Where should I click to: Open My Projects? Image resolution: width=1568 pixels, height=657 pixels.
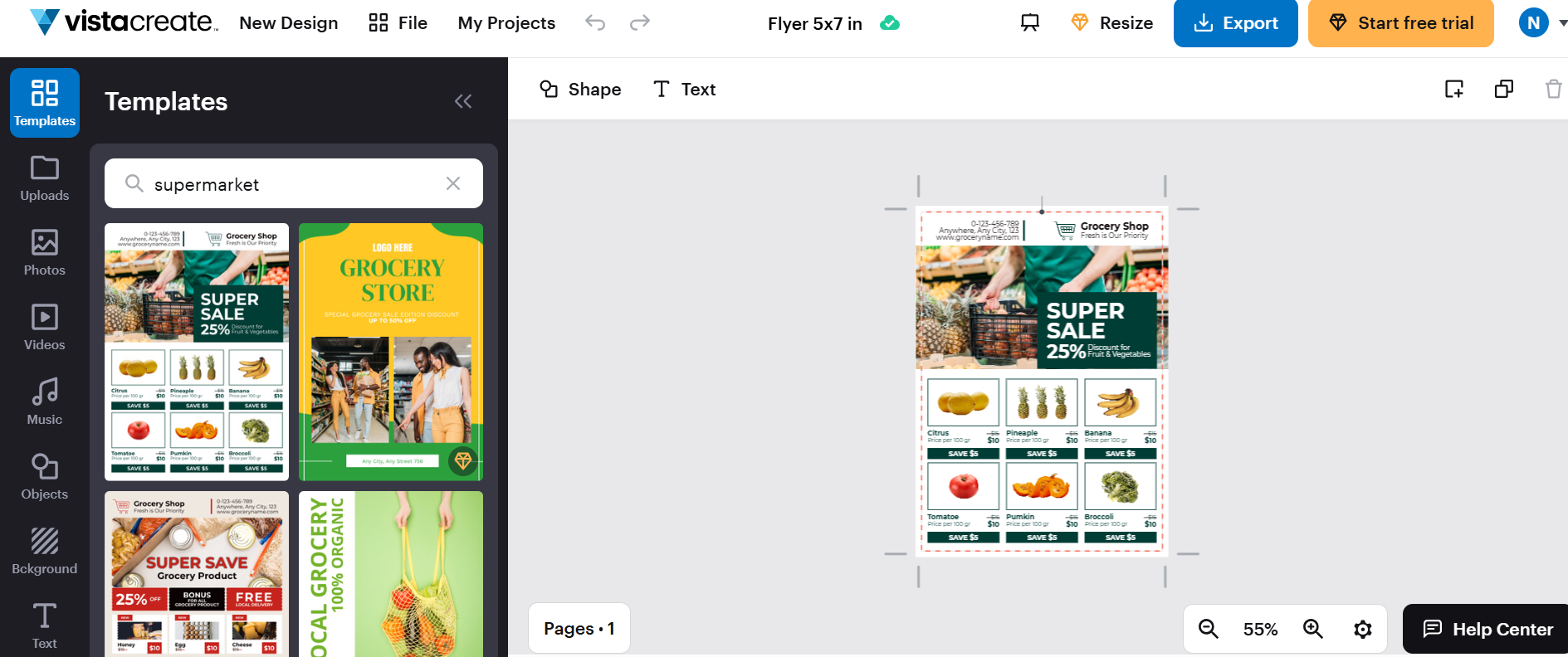click(506, 23)
